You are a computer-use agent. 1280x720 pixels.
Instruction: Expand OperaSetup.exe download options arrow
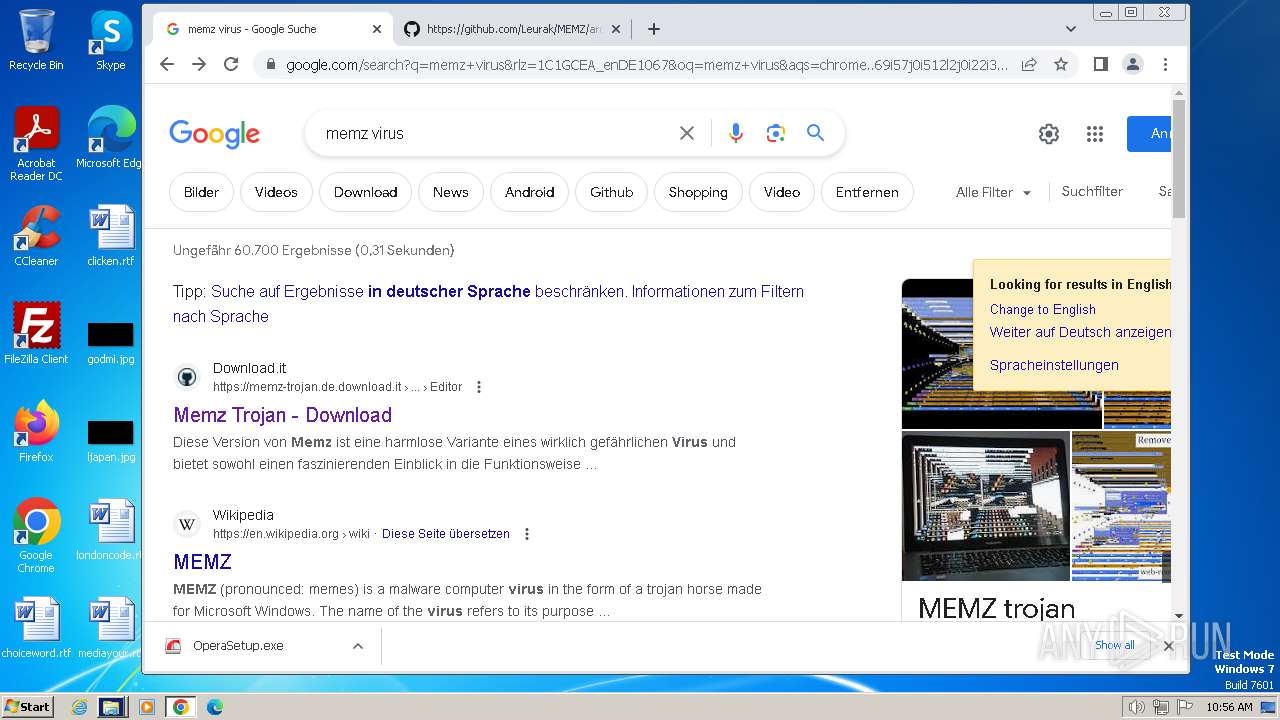click(x=358, y=646)
